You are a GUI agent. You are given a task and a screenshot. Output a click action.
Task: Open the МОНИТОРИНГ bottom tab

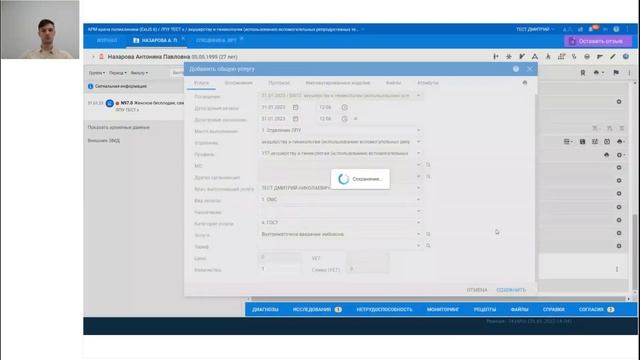[443, 309]
